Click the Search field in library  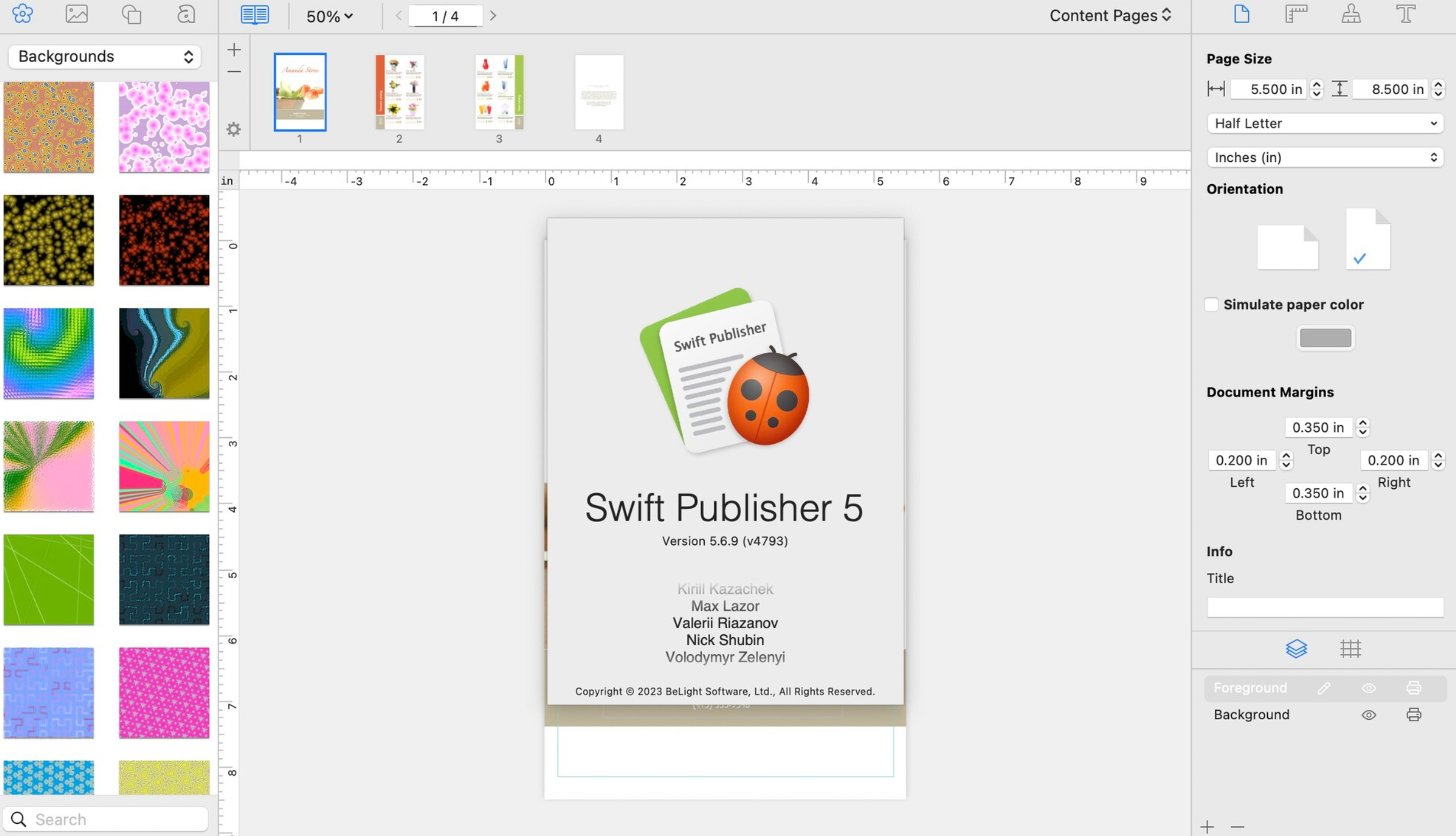pyautogui.click(x=105, y=819)
